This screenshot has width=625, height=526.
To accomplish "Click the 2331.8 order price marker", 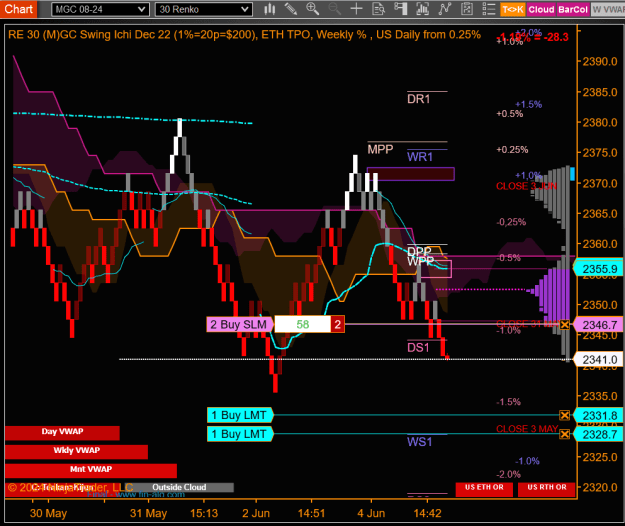I will pyautogui.click(x=599, y=416).
